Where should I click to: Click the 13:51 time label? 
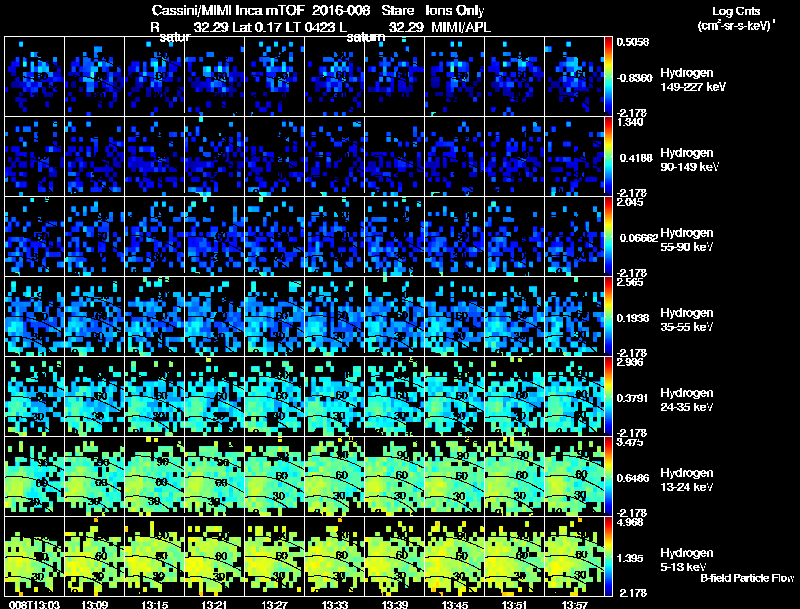(515, 604)
